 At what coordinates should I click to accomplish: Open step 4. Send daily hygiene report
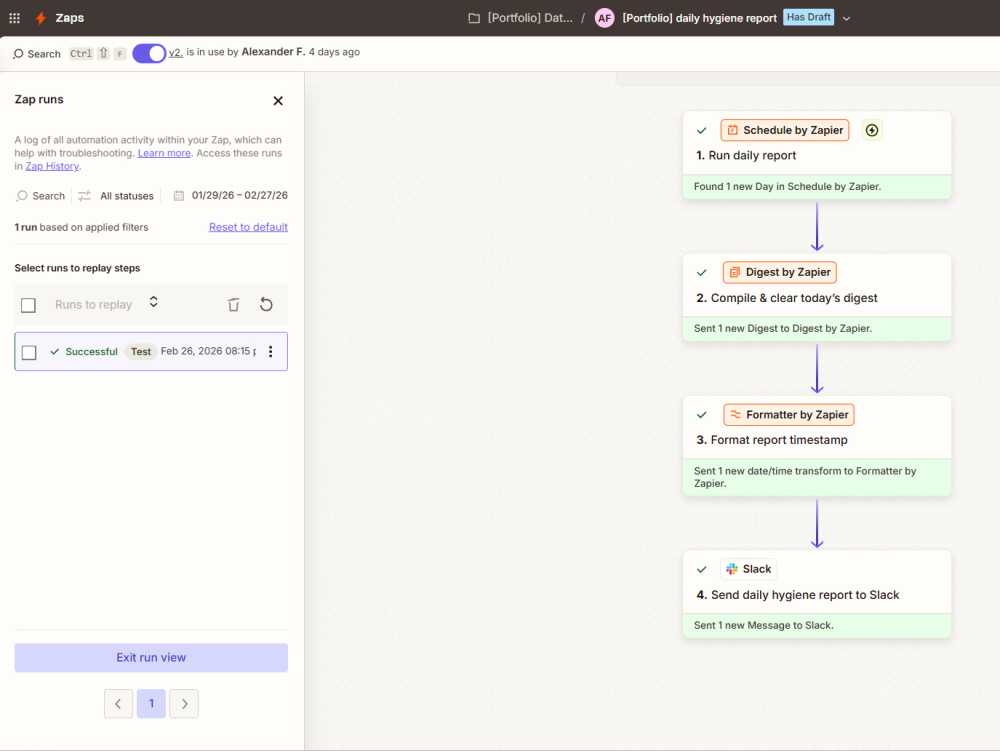(x=797, y=595)
